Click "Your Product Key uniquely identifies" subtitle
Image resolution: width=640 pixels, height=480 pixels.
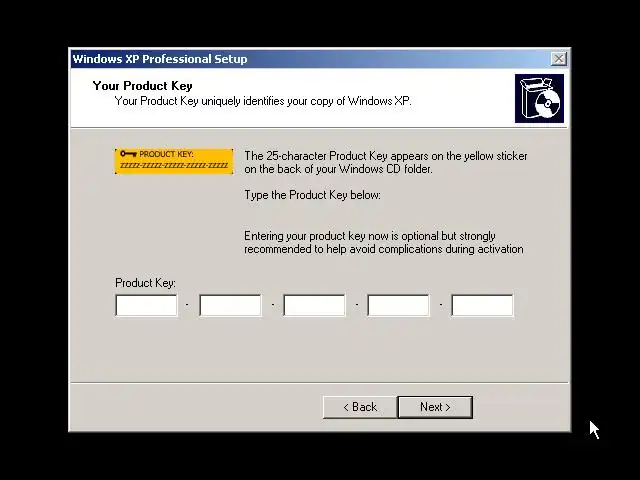263,101
